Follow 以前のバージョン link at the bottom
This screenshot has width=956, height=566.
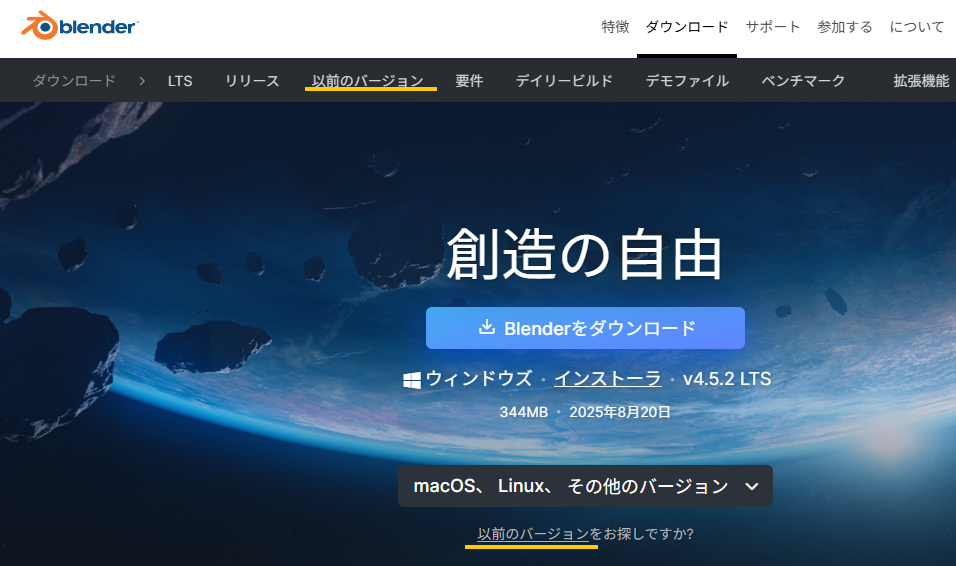533,534
